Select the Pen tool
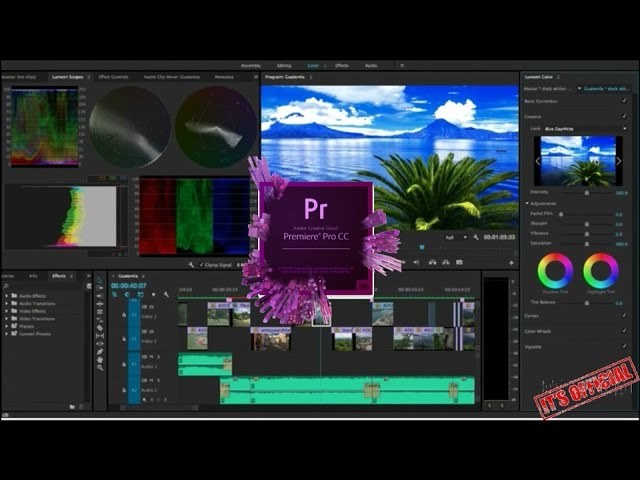This screenshot has height=480, width=640. click(x=100, y=352)
